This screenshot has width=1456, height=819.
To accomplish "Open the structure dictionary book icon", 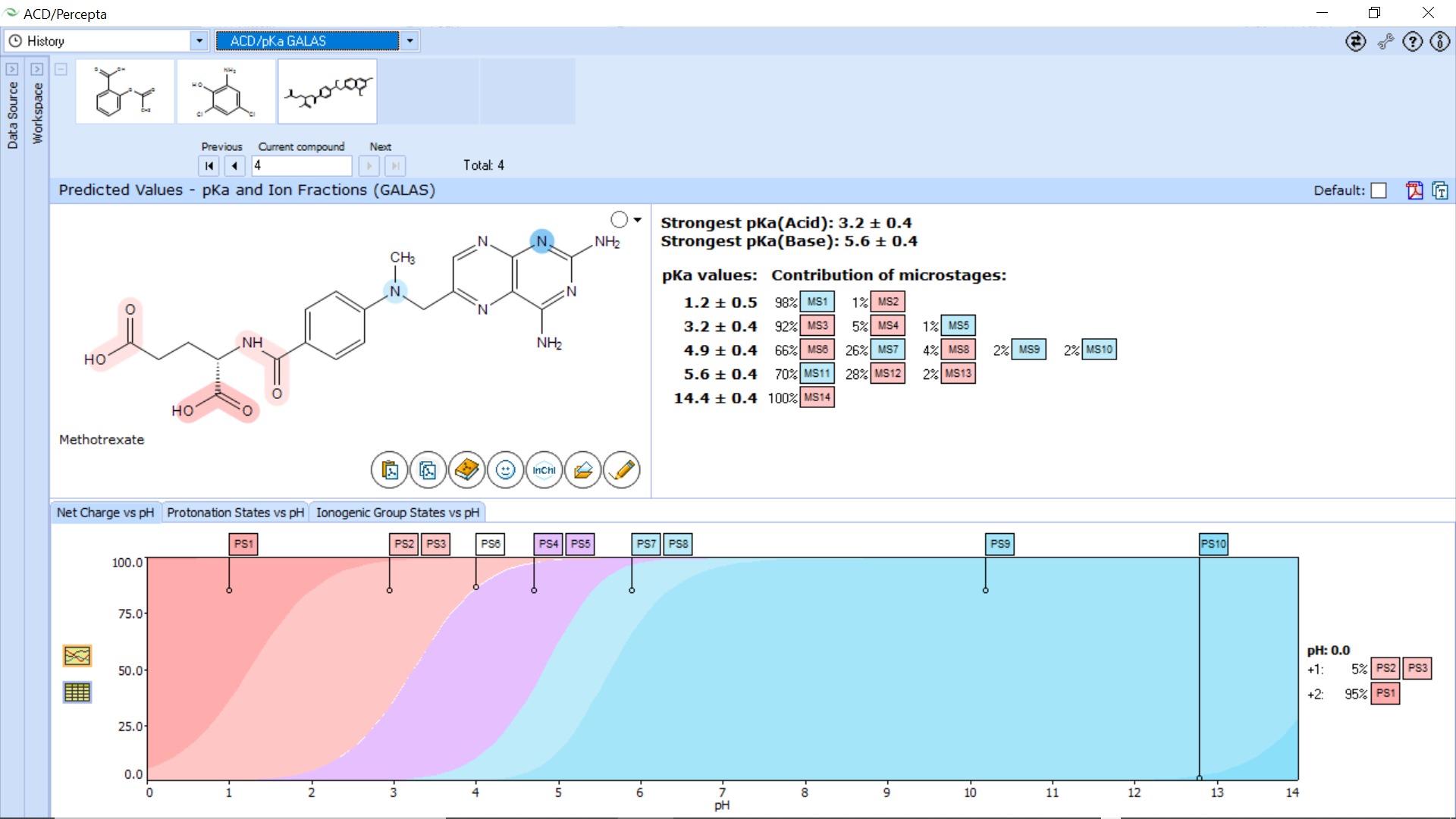I will [x=466, y=470].
